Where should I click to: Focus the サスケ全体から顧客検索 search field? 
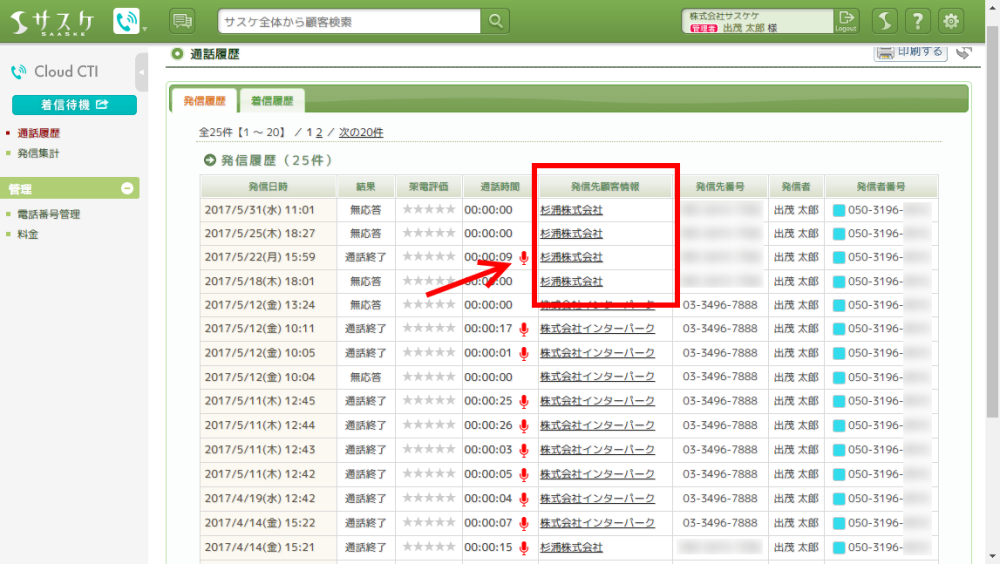pyautogui.click(x=350, y=21)
